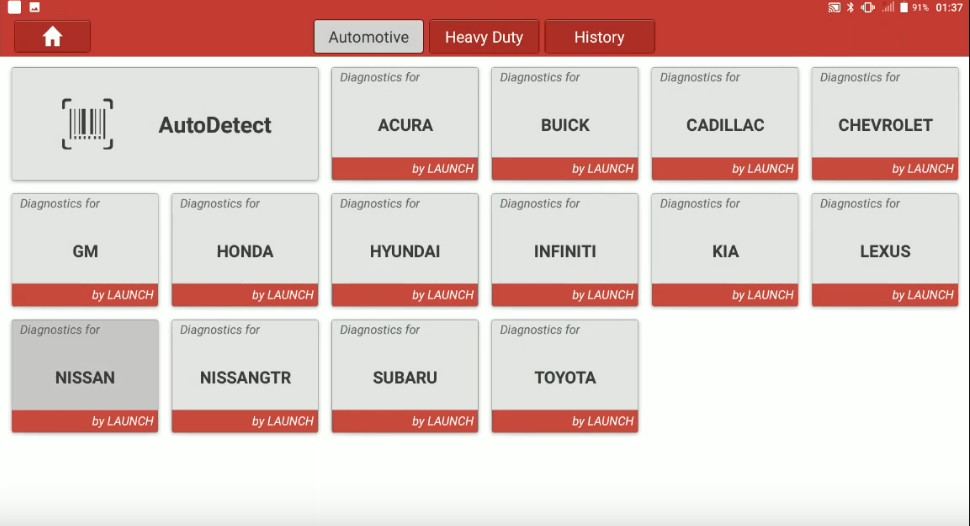Select the CADILLAC diagnostics tile
This screenshot has width=970, height=526.
(725, 124)
